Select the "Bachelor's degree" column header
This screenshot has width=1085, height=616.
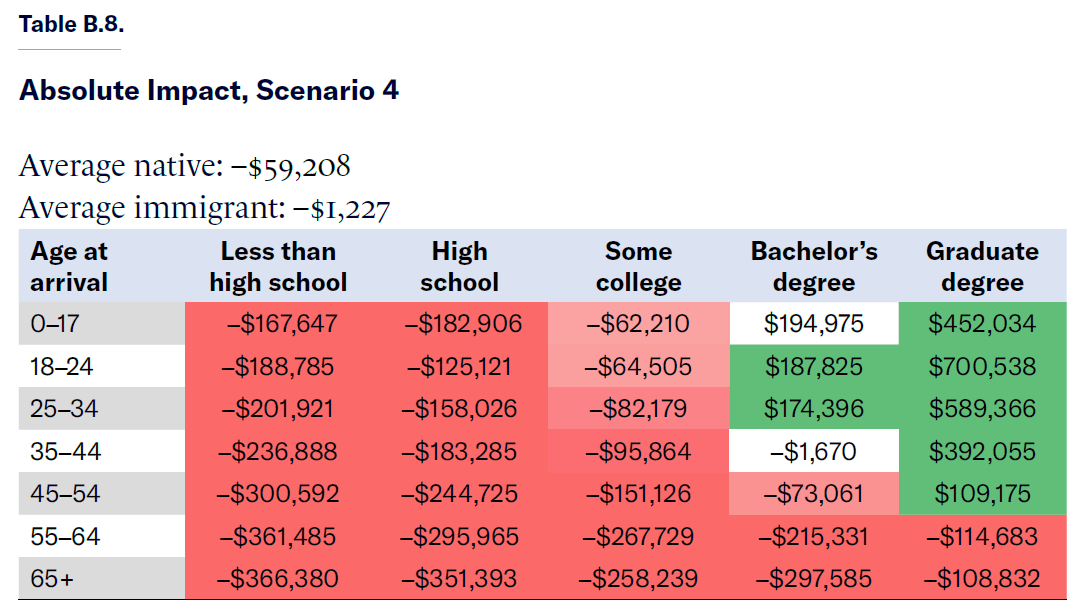[x=814, y=267]
